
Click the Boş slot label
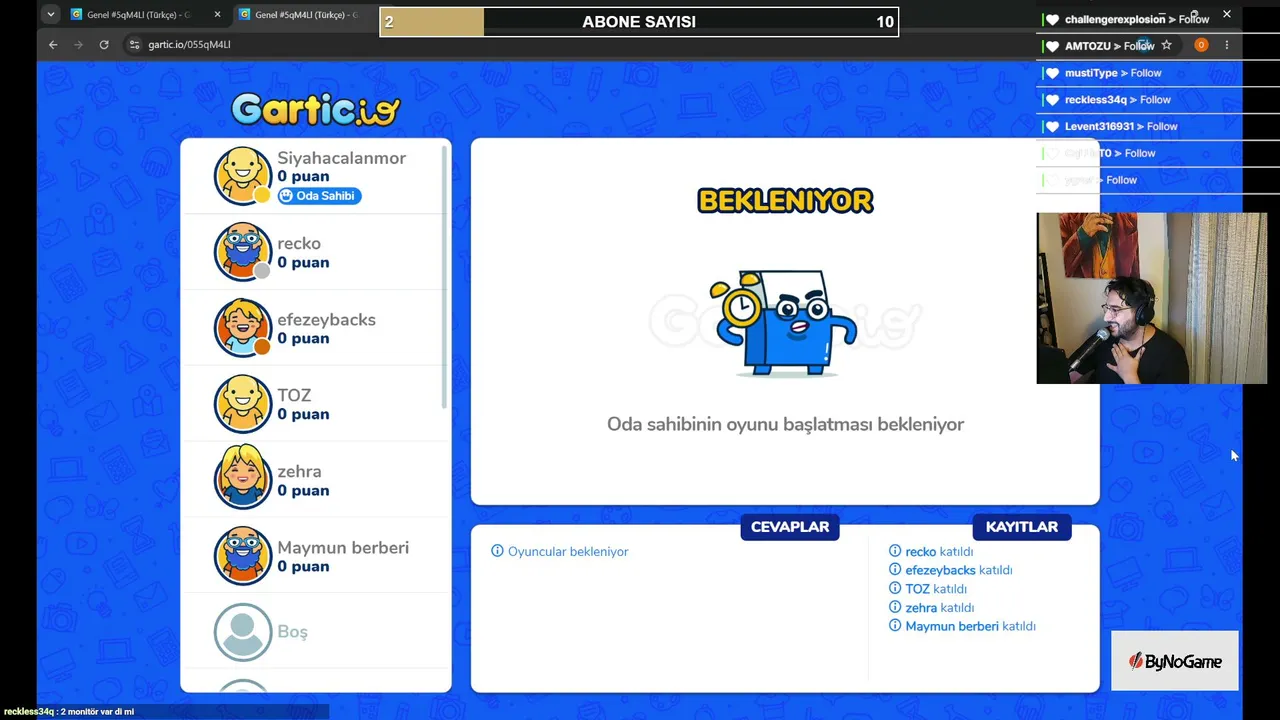pyautogui.click(x=292, y=632)
